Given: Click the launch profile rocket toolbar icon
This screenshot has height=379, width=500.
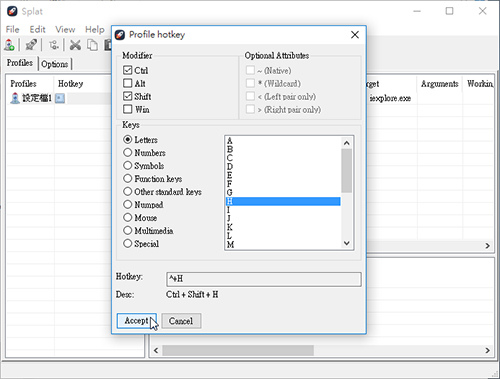Looking at the screenshot, I should click(31, 45).
